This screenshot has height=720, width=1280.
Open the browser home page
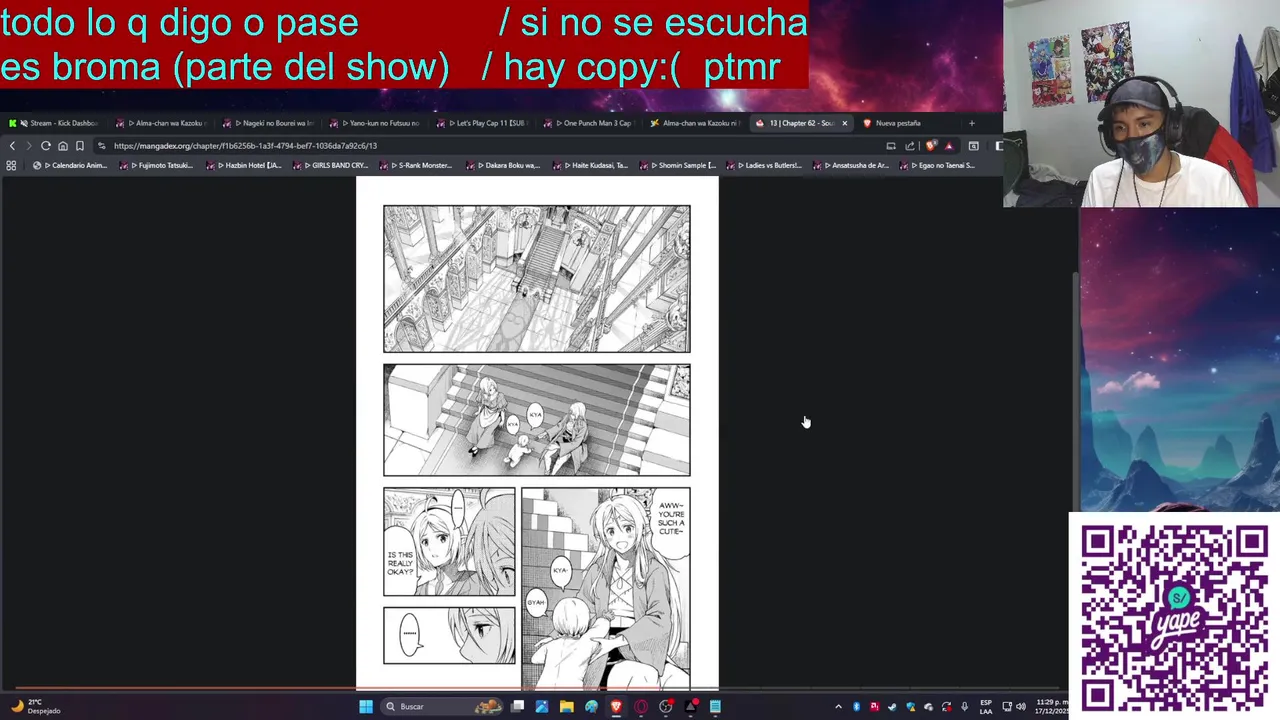[63, 146]
